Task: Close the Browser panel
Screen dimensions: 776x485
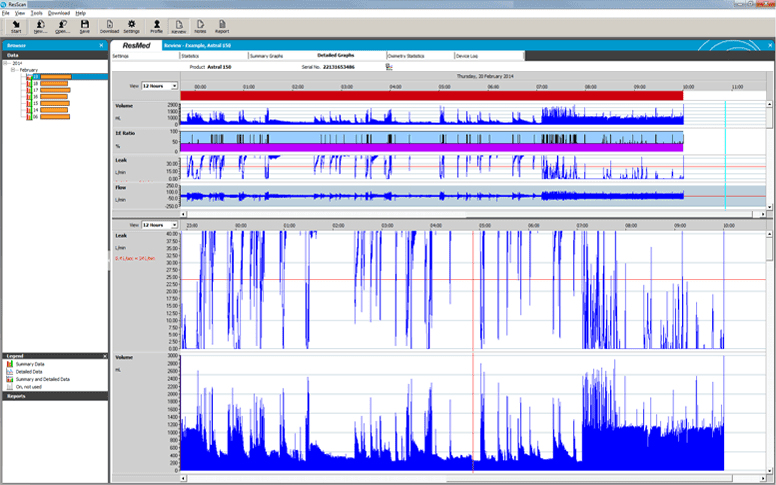Action: [101, 46]
